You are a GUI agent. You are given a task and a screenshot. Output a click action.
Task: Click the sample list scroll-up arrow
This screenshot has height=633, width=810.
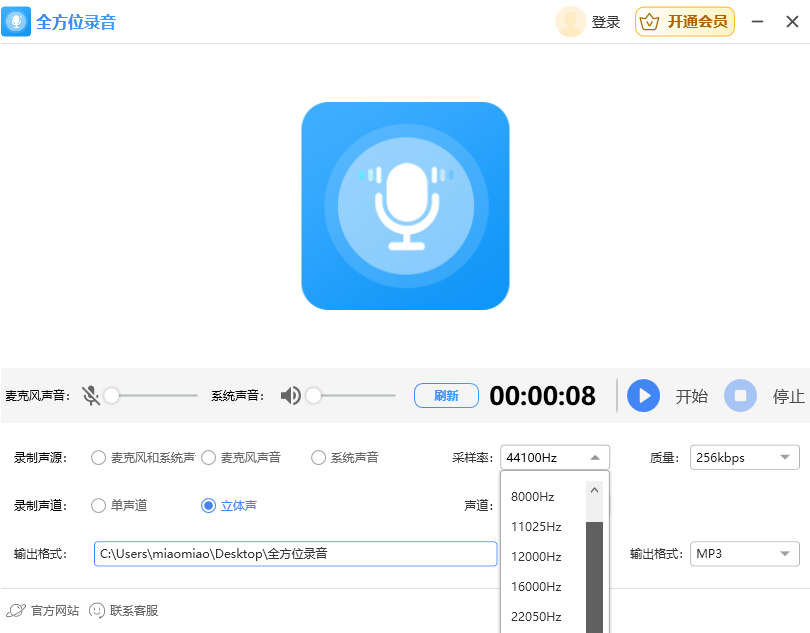595,490
